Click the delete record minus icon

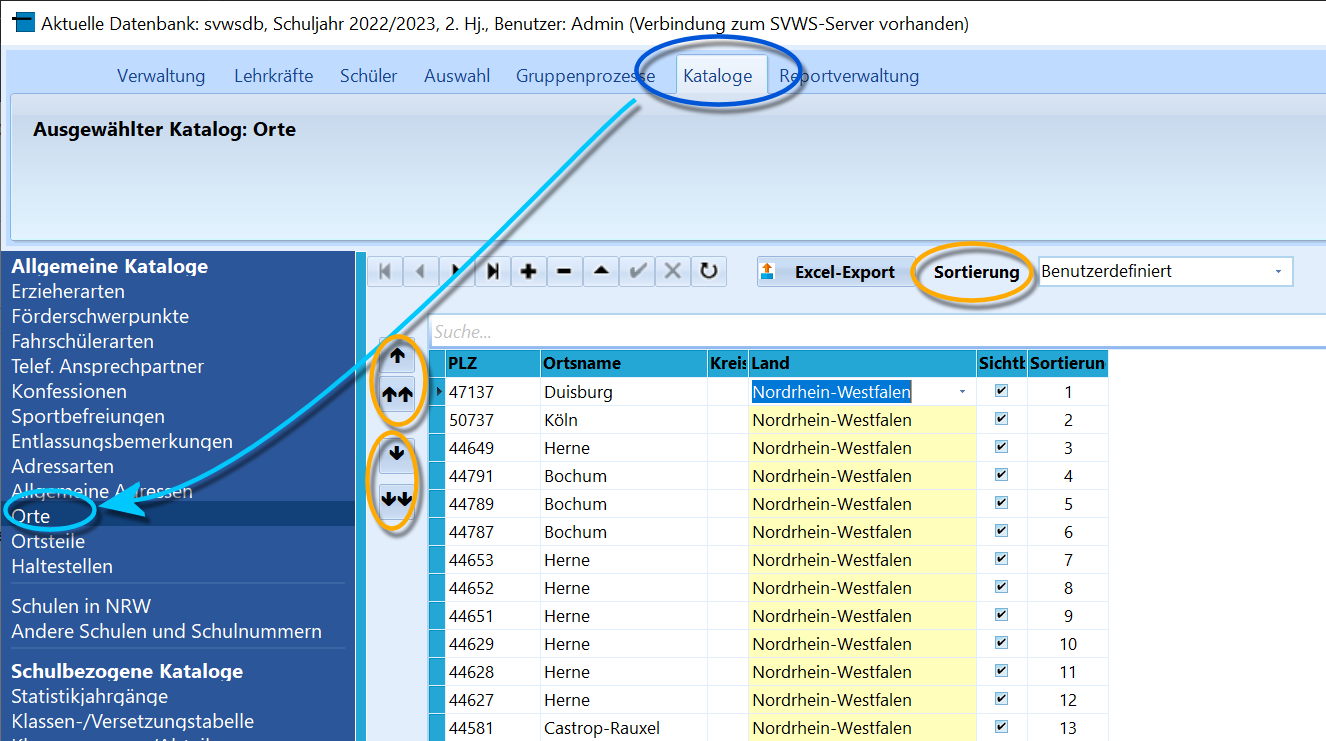pyautogui.click(x=564, y=271)
